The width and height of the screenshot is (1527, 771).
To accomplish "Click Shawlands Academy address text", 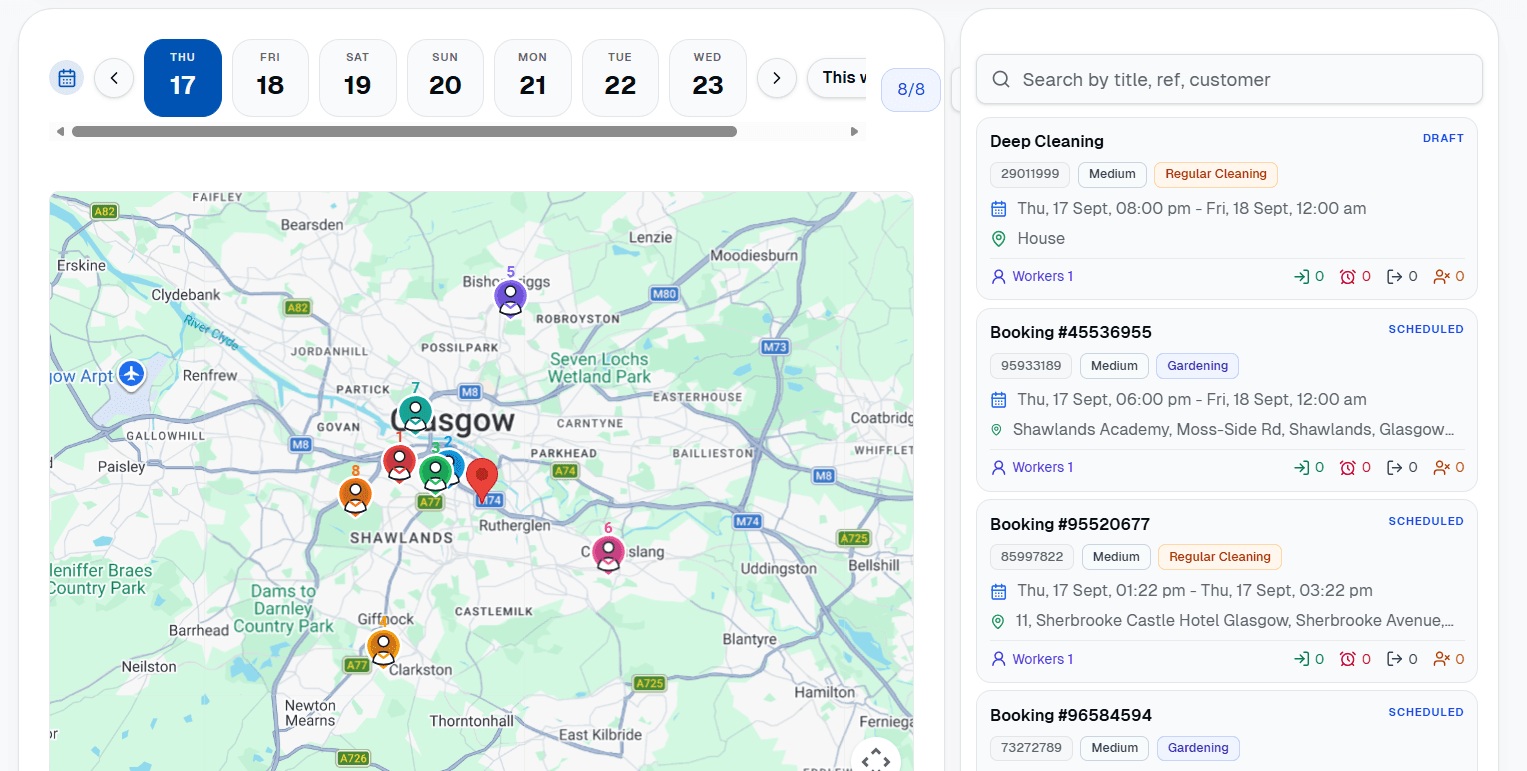I will point(1234,429).
